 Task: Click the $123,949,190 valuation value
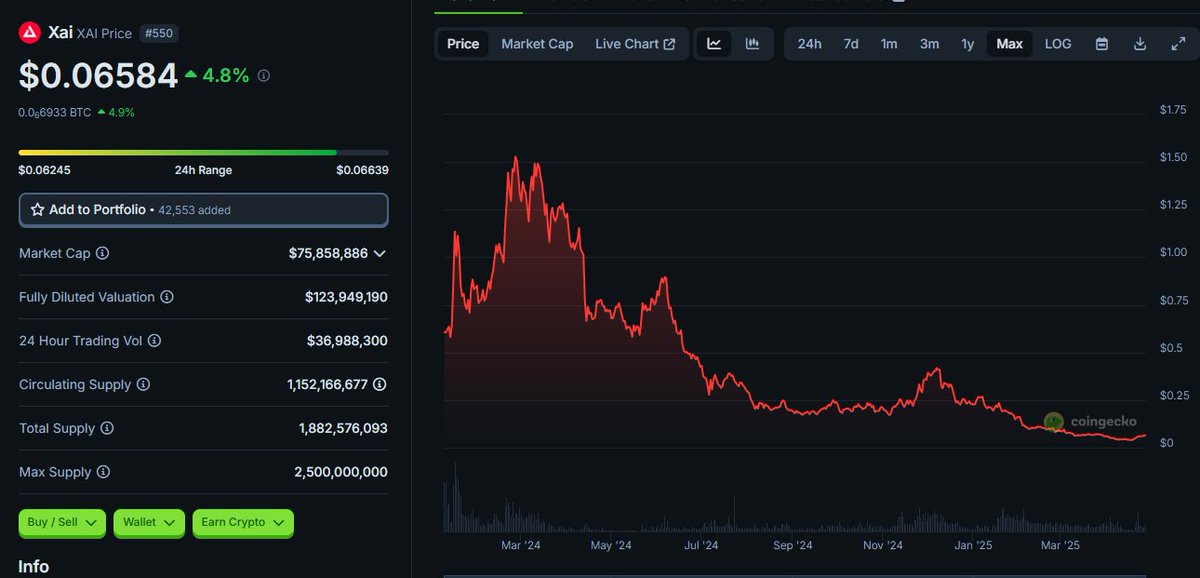(x=346, y=297)
